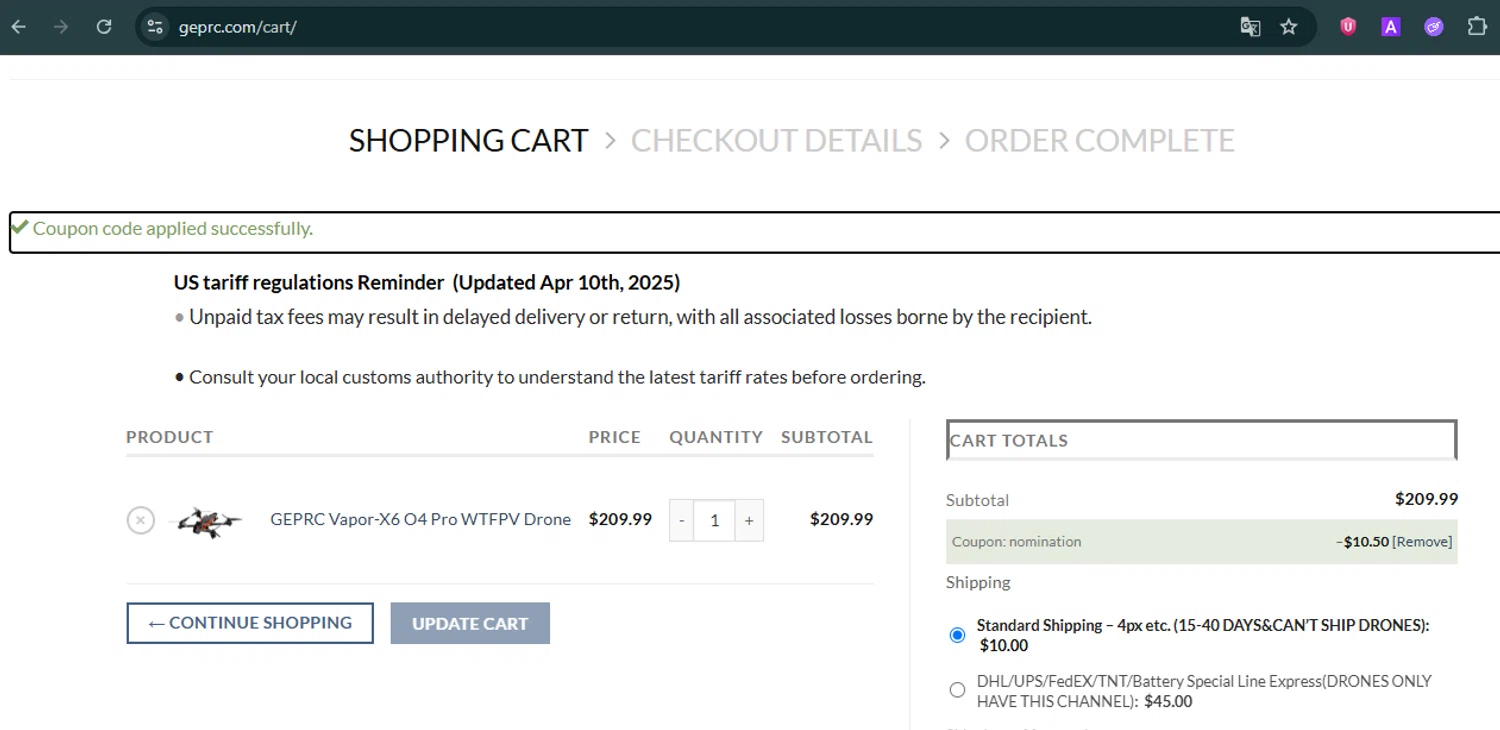This screenshot has width=1500, height=730.
Task: Click the quantity input field
Action: (x=714, y=520)
